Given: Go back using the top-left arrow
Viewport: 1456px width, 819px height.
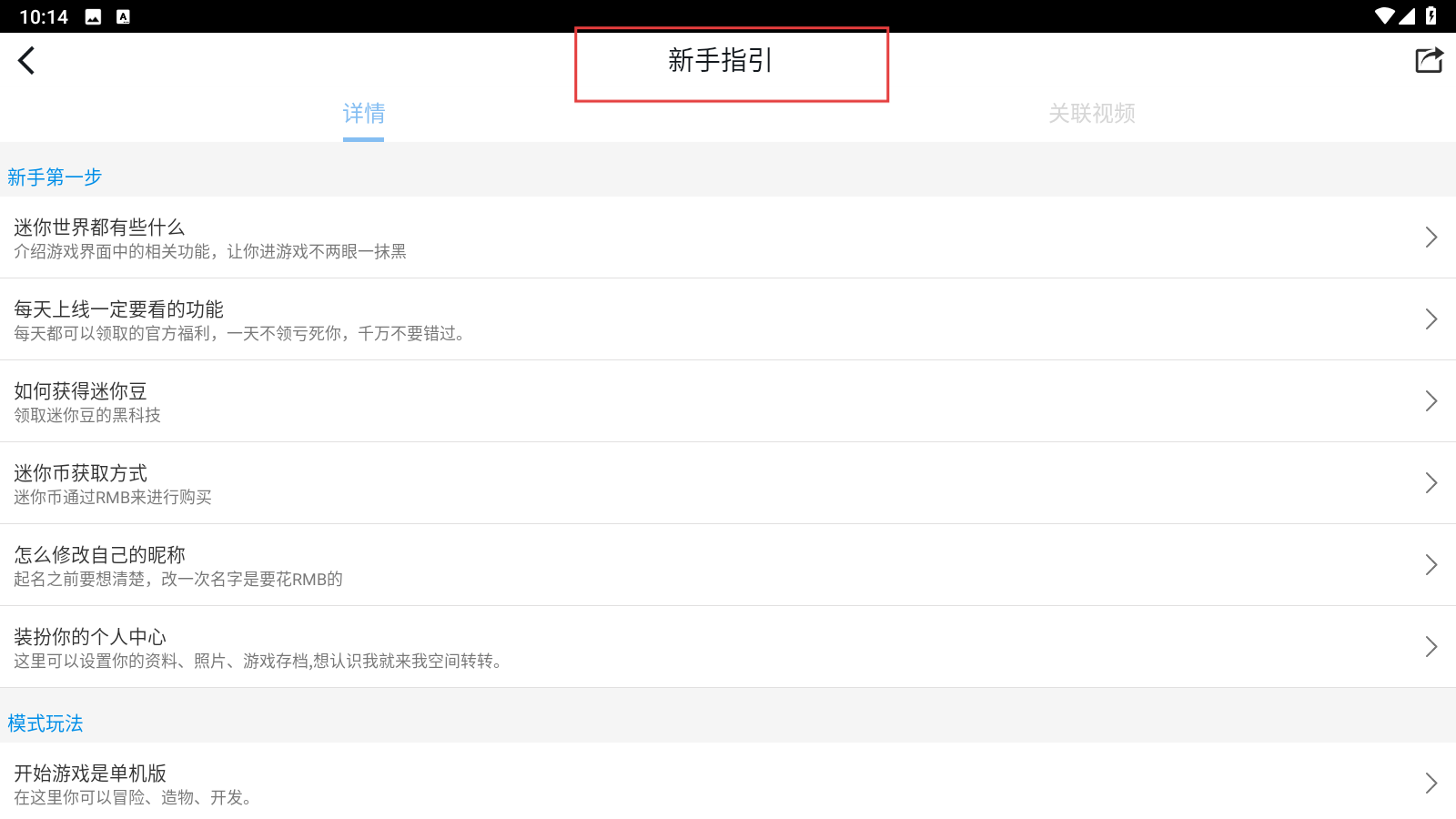Looking at the screenshot, I should click(26, 60).
